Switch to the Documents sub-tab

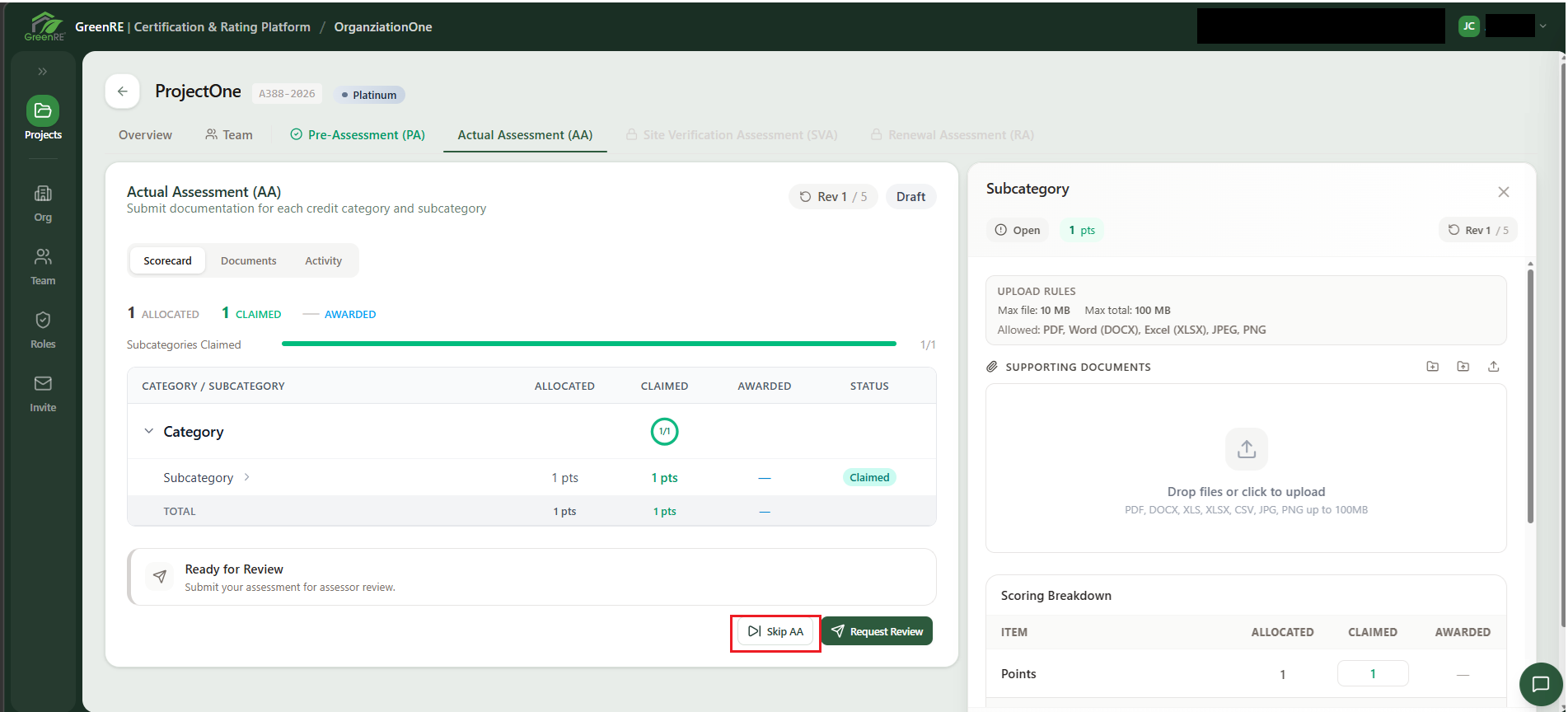tap(249, 260)
